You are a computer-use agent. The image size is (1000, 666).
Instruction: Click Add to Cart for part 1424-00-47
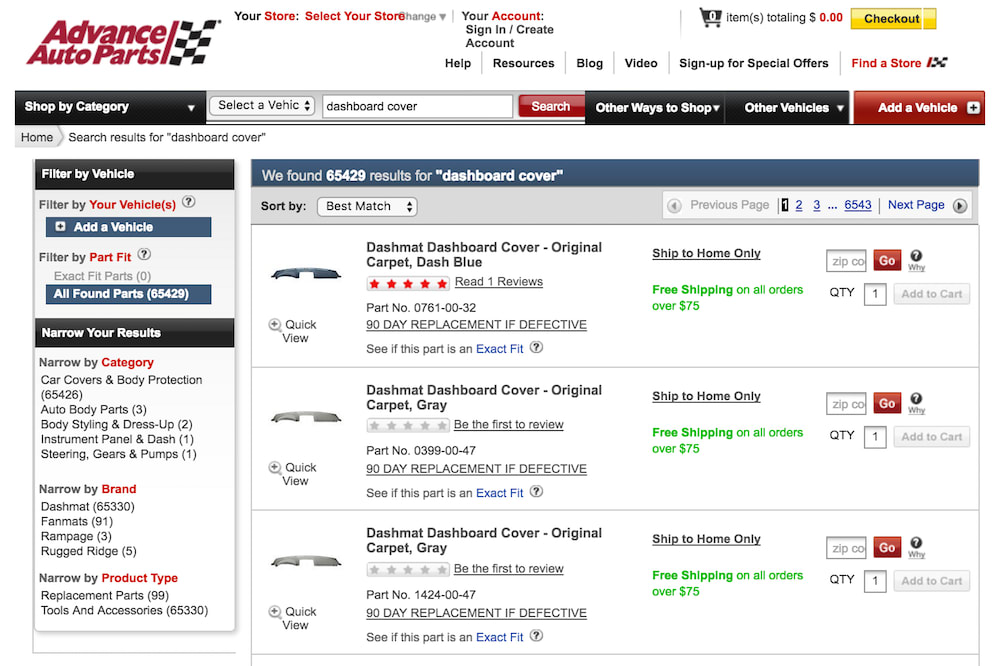click(932, 581)
